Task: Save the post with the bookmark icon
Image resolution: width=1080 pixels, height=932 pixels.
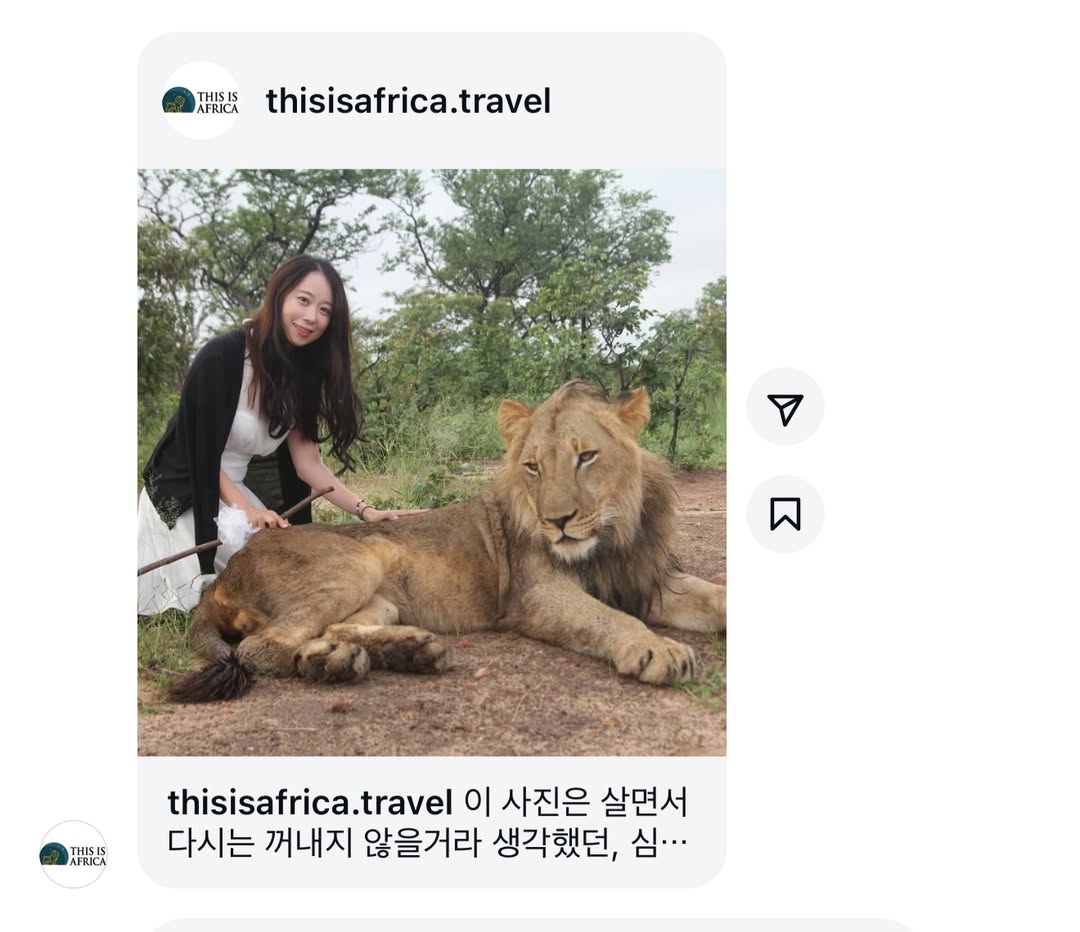Action: (785, 514)
